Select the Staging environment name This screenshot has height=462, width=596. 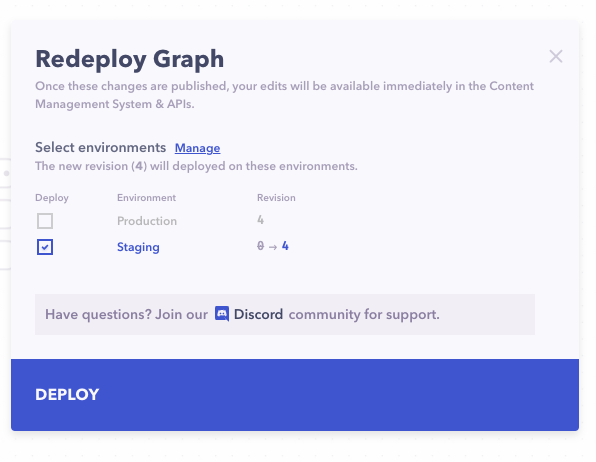[x=138, y=247]
